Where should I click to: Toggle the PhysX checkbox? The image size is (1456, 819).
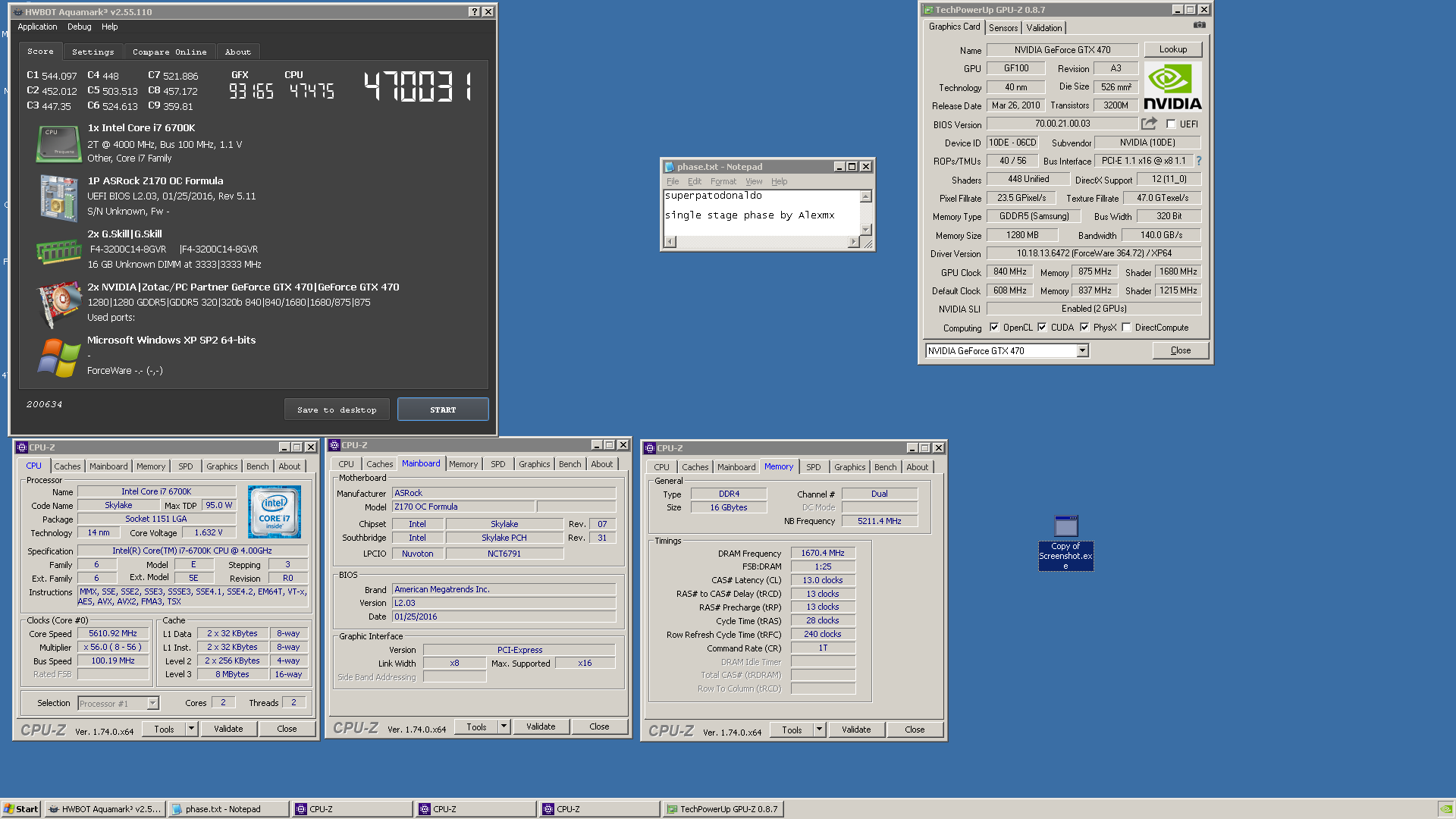(1084, 328)
